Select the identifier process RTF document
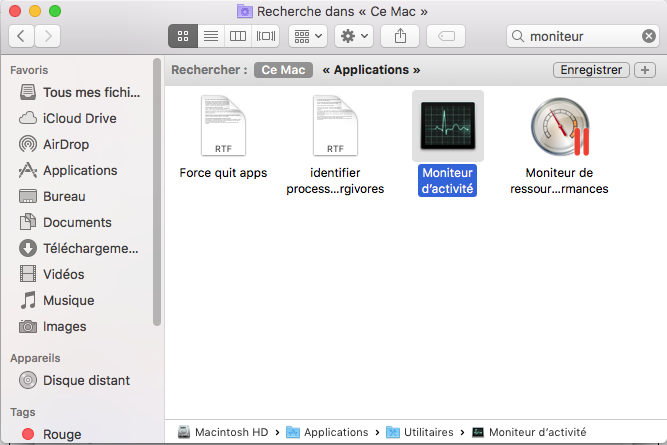The width and height of the screenshot is (667, 445). pyautogui.click(x=335, y=128)
